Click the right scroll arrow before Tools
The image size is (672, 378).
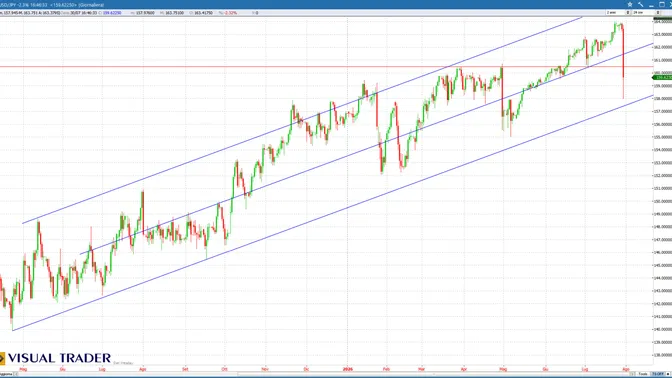(633, 374)
